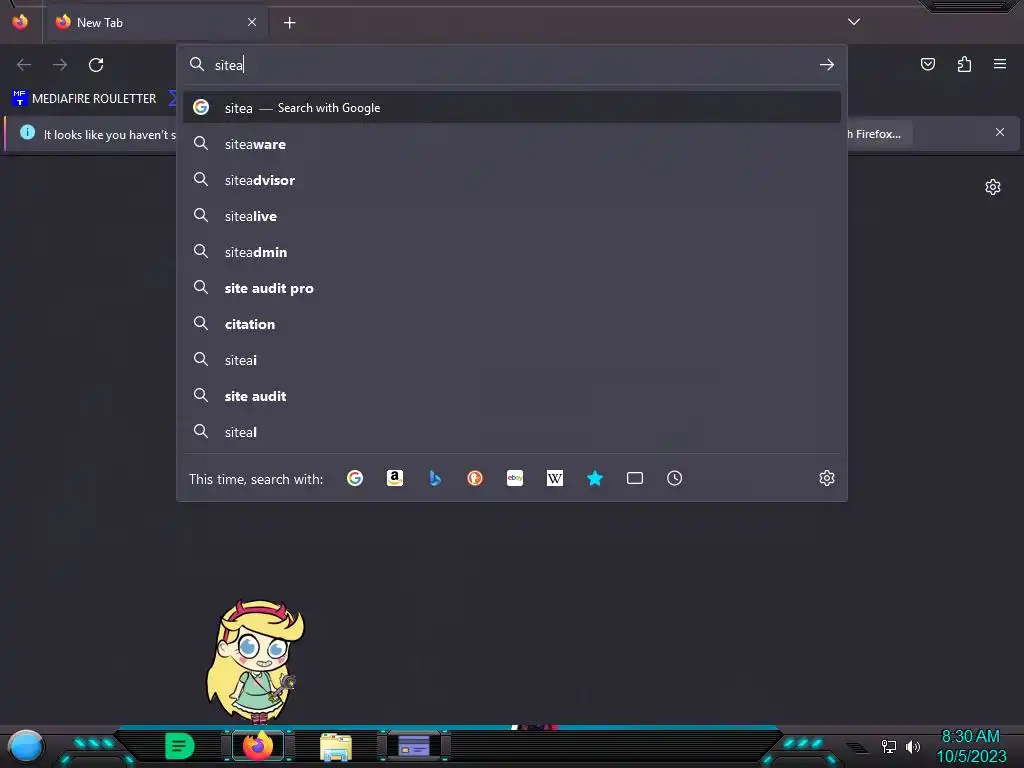The image size is (1024, 768).
Task: Search this time with DuckDuckGo icon
Action: point(475,479)
